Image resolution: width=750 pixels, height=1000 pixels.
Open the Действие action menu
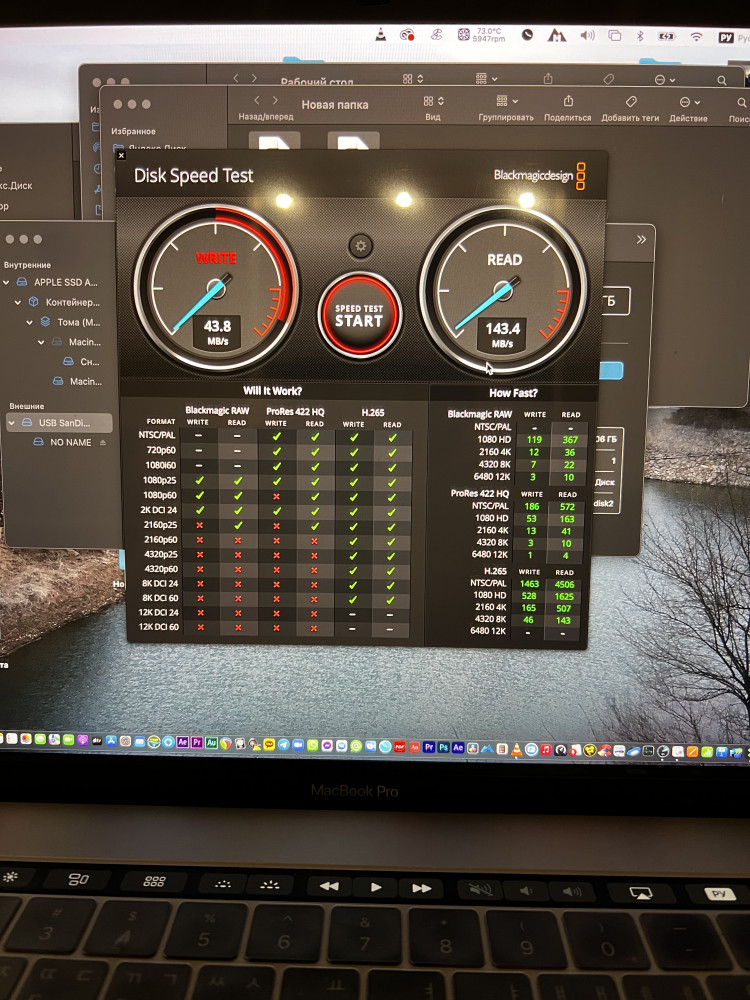point(688,101)
